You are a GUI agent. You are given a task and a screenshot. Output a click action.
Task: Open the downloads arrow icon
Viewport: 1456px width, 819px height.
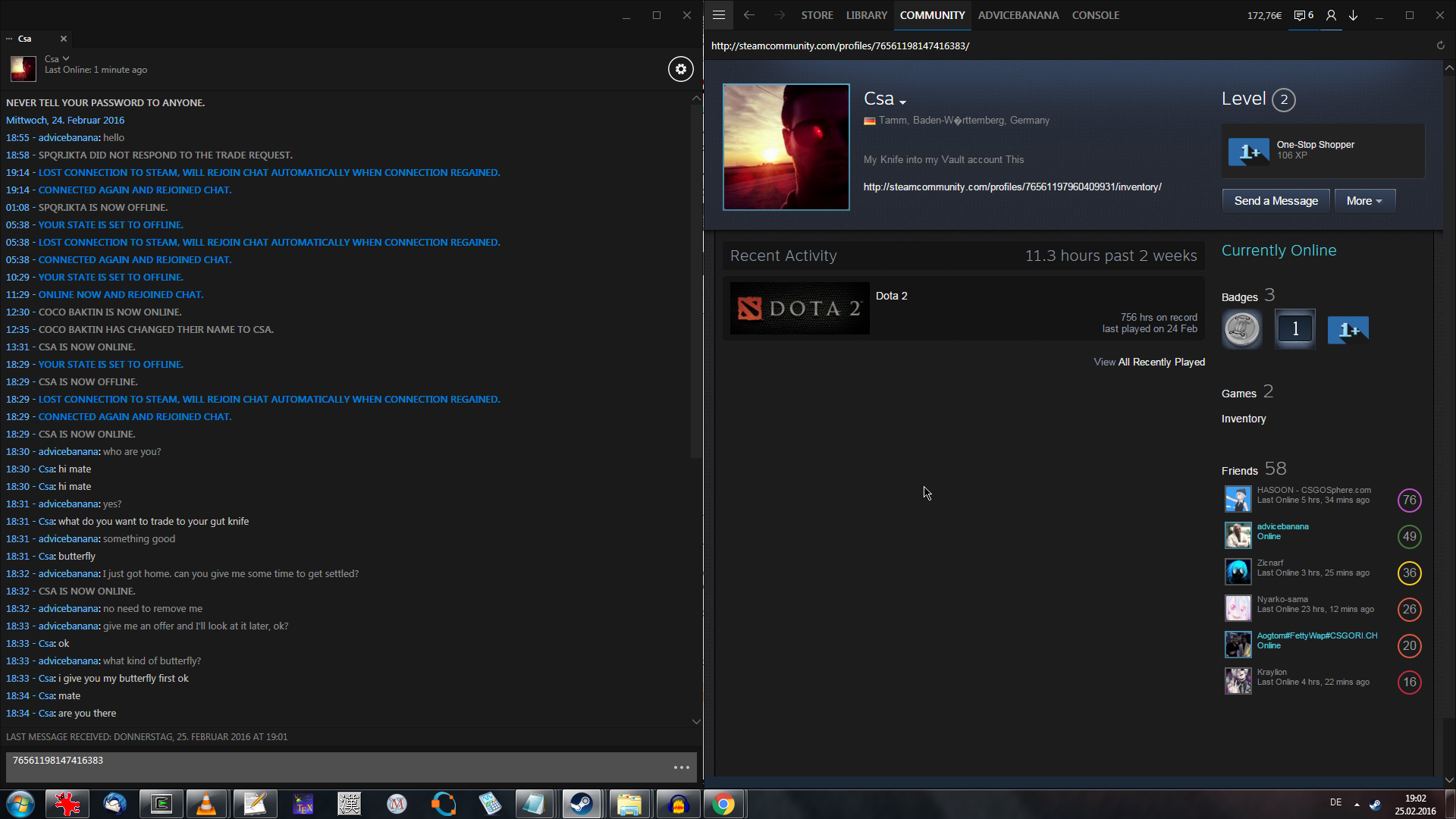(x=1354, y=15)
